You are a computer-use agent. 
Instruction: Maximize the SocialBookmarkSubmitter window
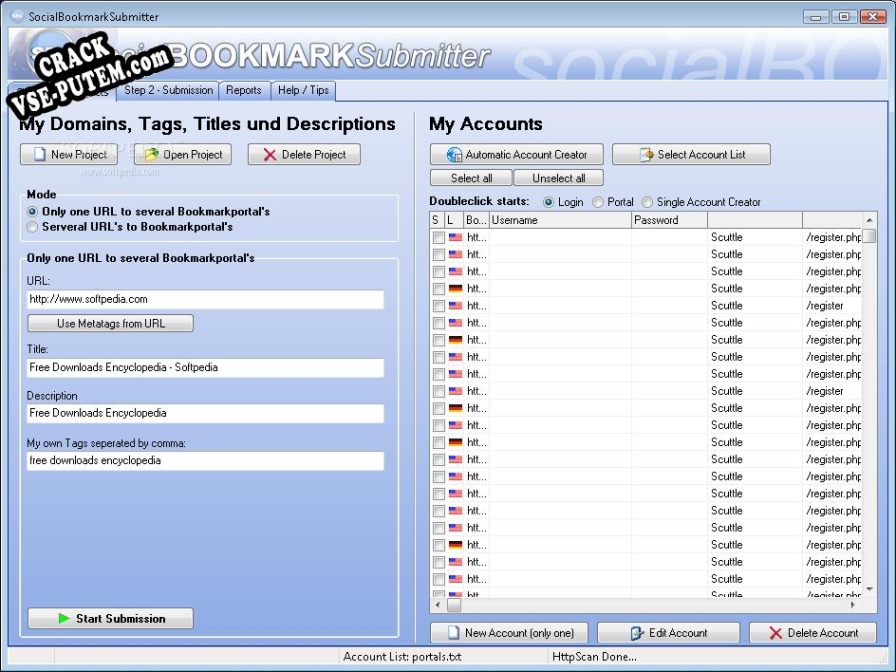tap(844, 17)
